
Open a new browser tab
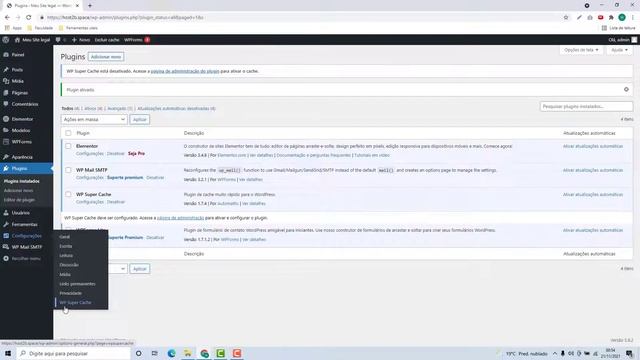click(90, 6)
